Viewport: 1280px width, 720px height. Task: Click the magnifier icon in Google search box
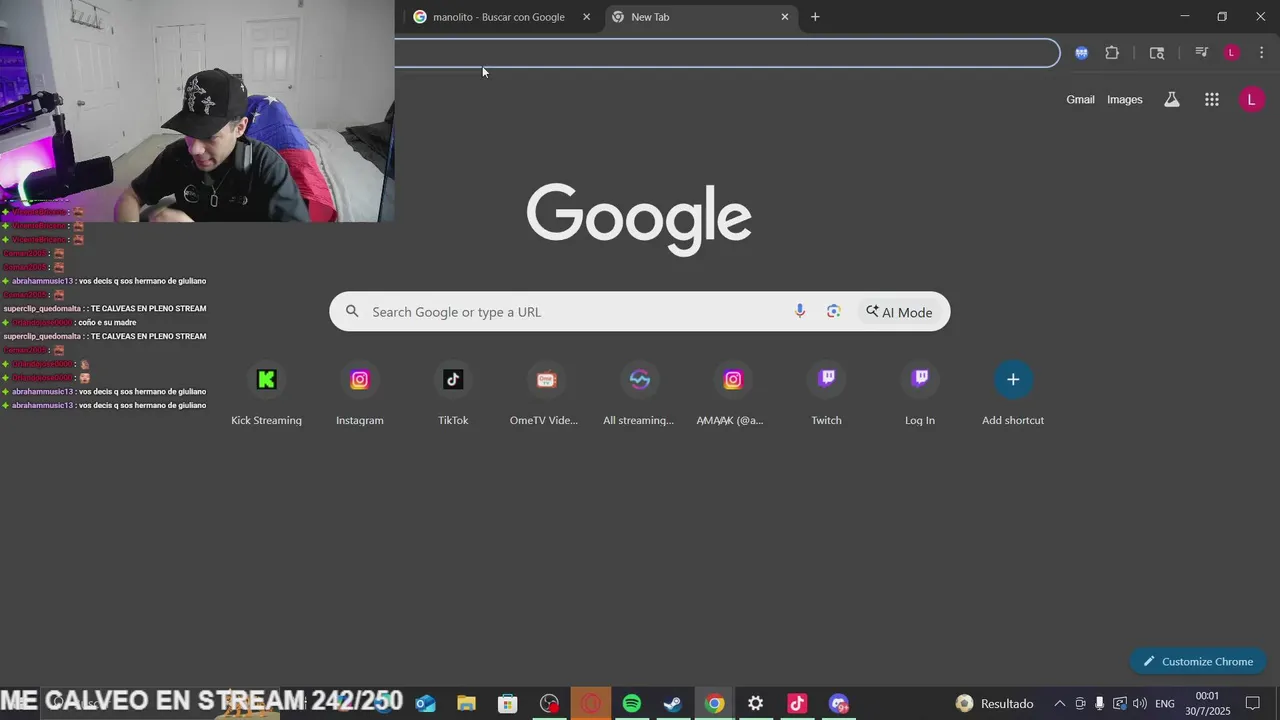(352, 312)
